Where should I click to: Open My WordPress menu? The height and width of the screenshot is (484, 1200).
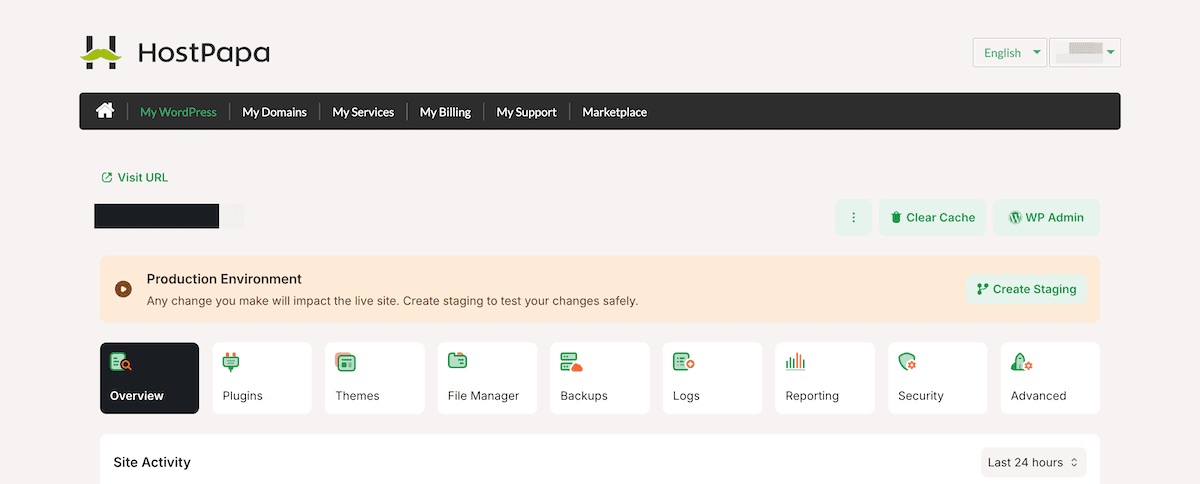pos(178,112)
